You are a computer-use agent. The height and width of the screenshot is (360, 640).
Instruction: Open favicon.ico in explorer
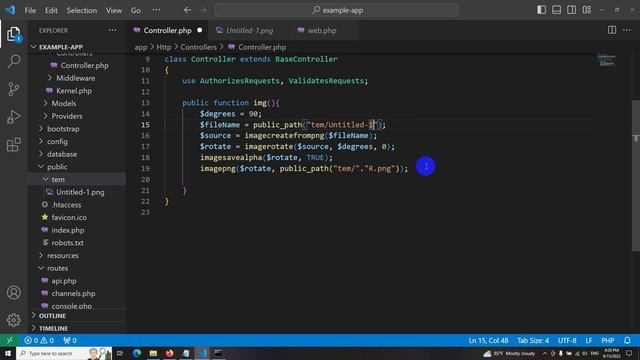(x=69, y=217)
